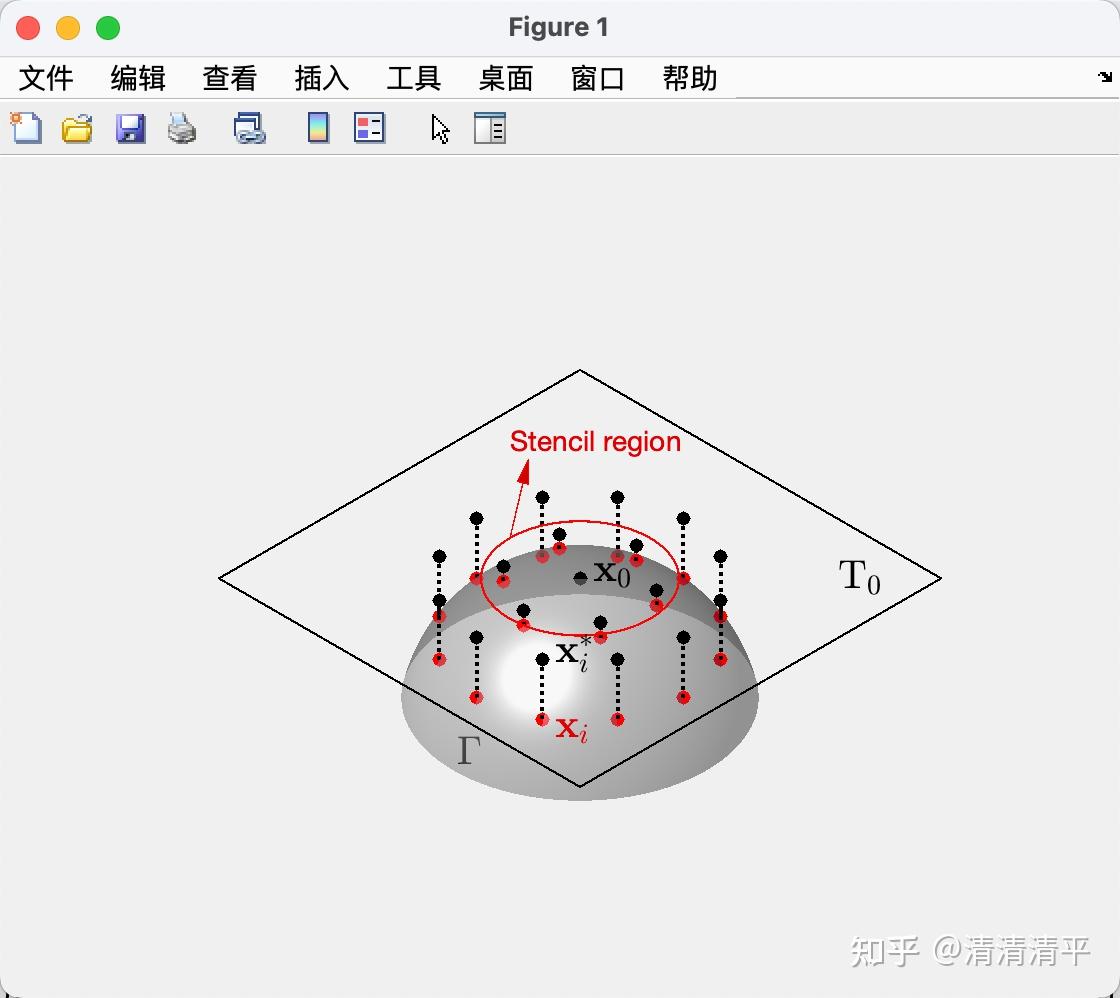Create a new figure
Screen dimensions: 1120x998
tap(25, 128)
